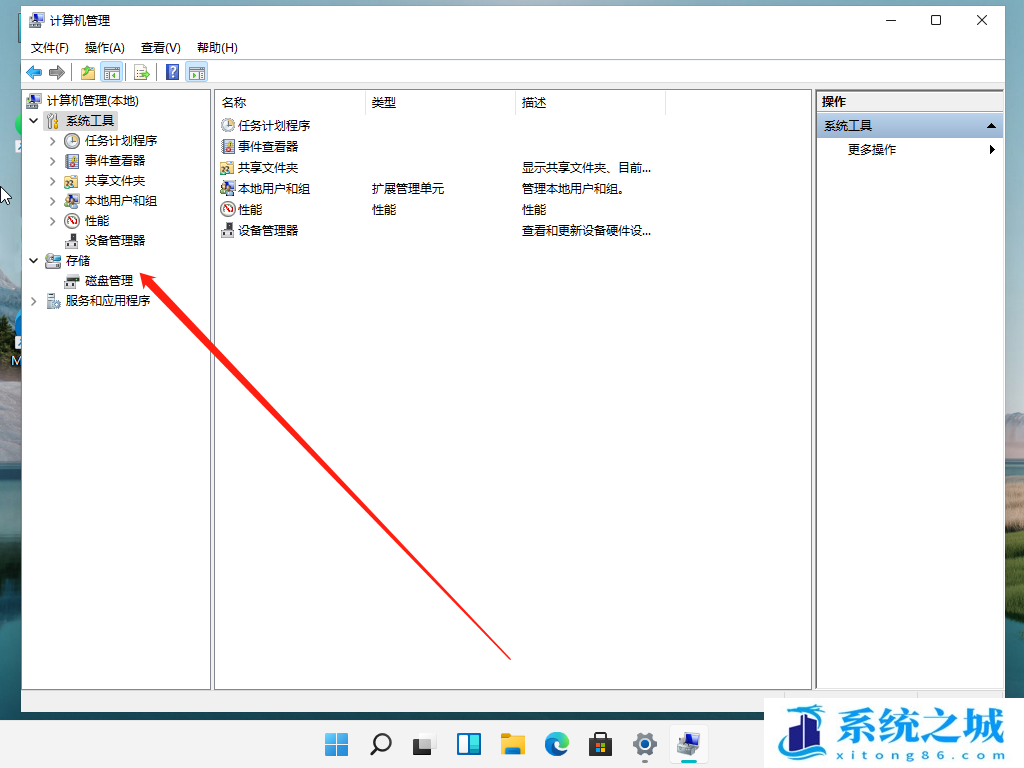This screenshot has height=768, width=1024.
Task: Open the Windows Start button
Action: point(336,744)
